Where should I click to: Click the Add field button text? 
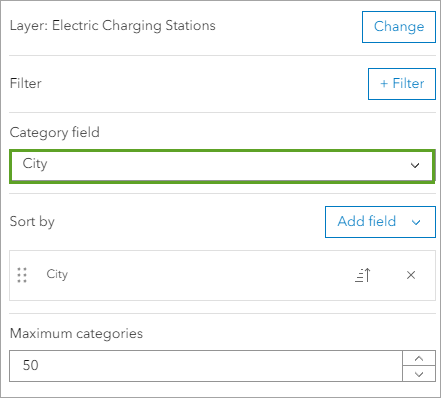[367, 221]
